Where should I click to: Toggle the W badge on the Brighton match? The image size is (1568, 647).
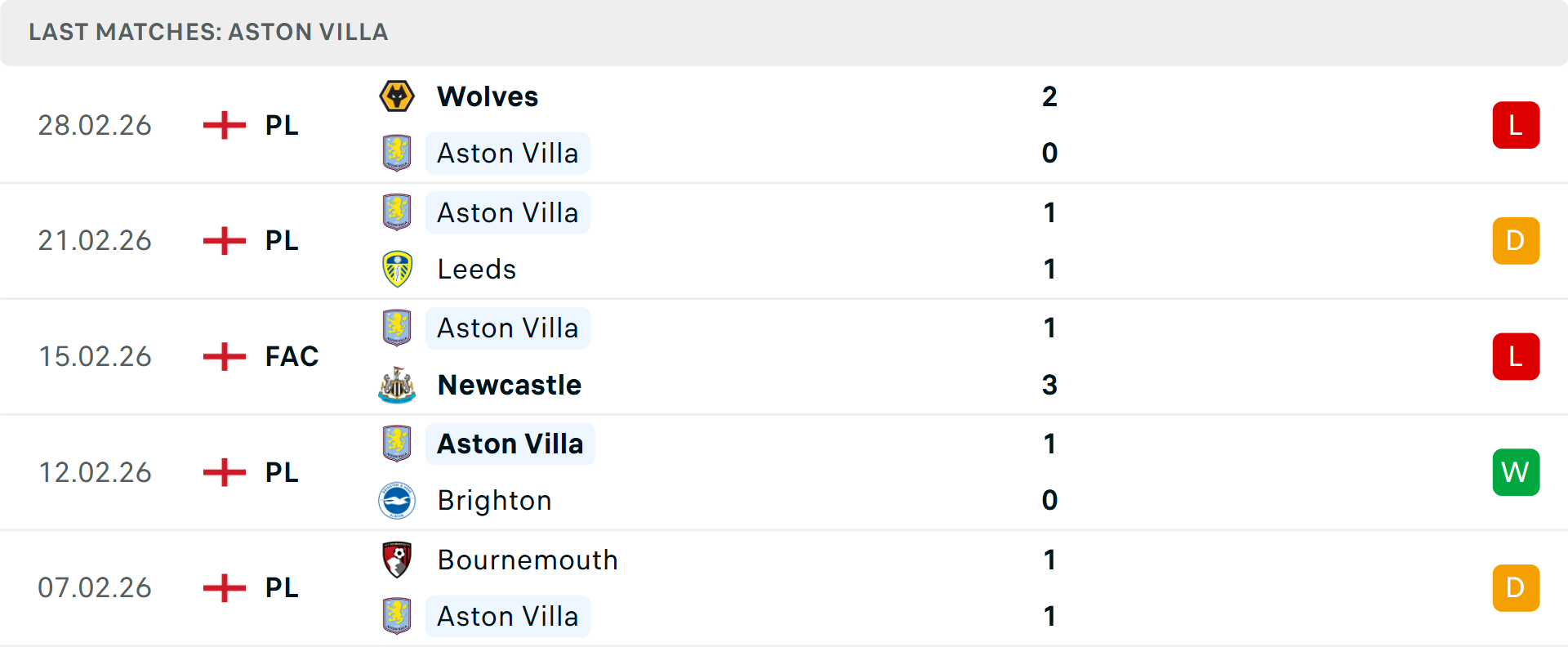click(x=1517, y=472)
